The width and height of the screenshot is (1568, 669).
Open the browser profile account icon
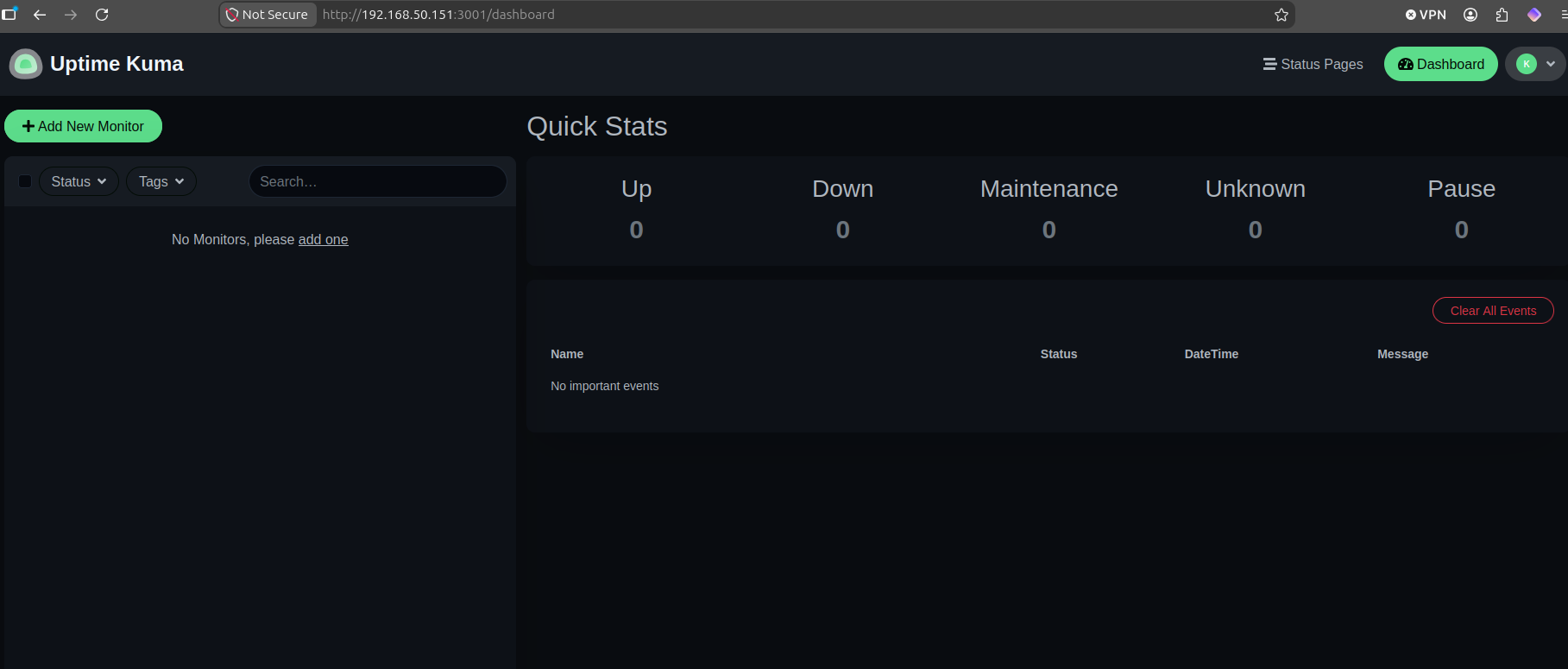click(1470, 15)
